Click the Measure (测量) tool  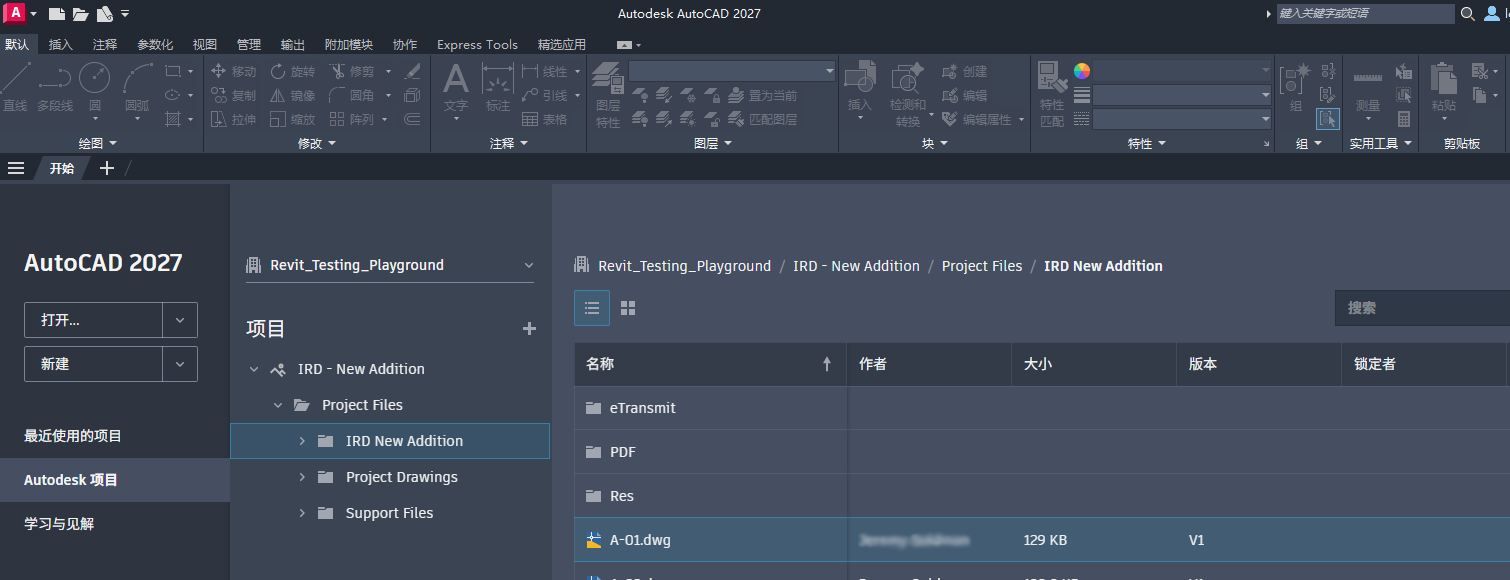1368,88
